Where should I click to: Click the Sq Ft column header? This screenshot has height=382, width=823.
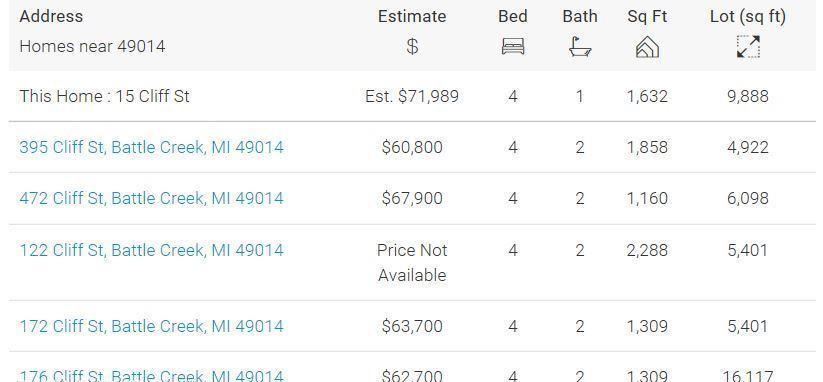[647, 16]
